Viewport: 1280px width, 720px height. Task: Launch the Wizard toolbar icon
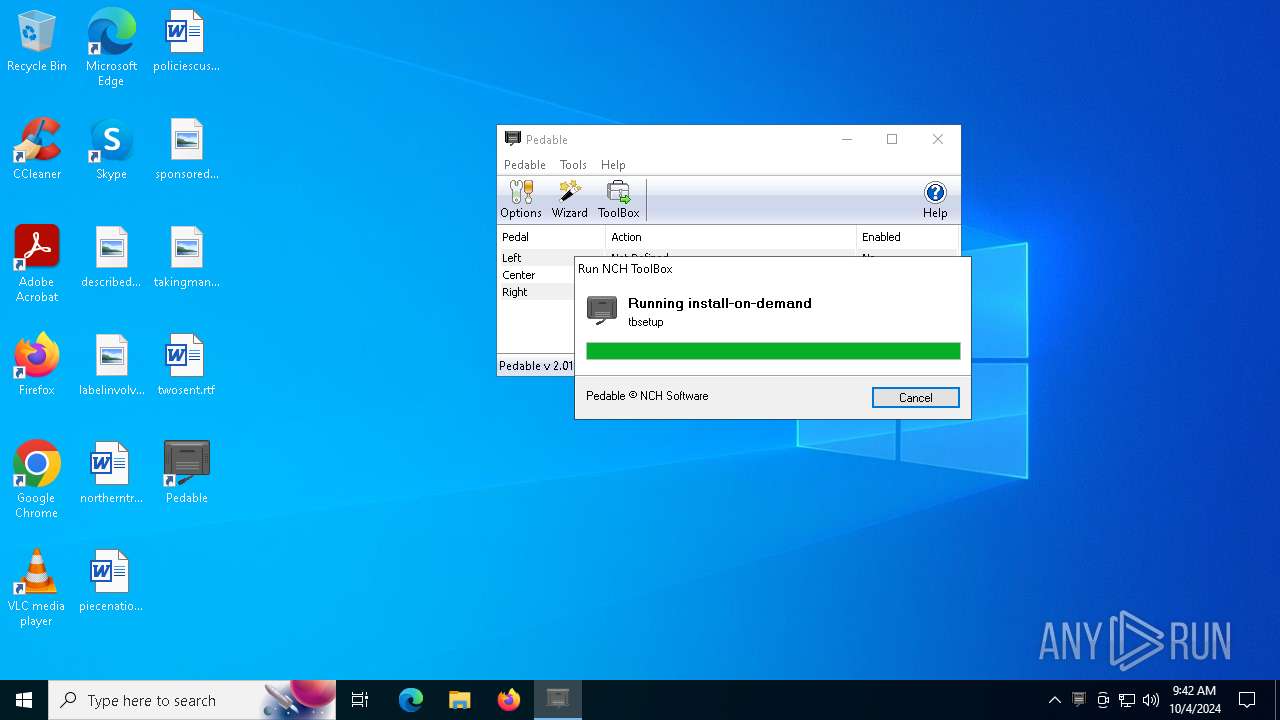point(570,199)
